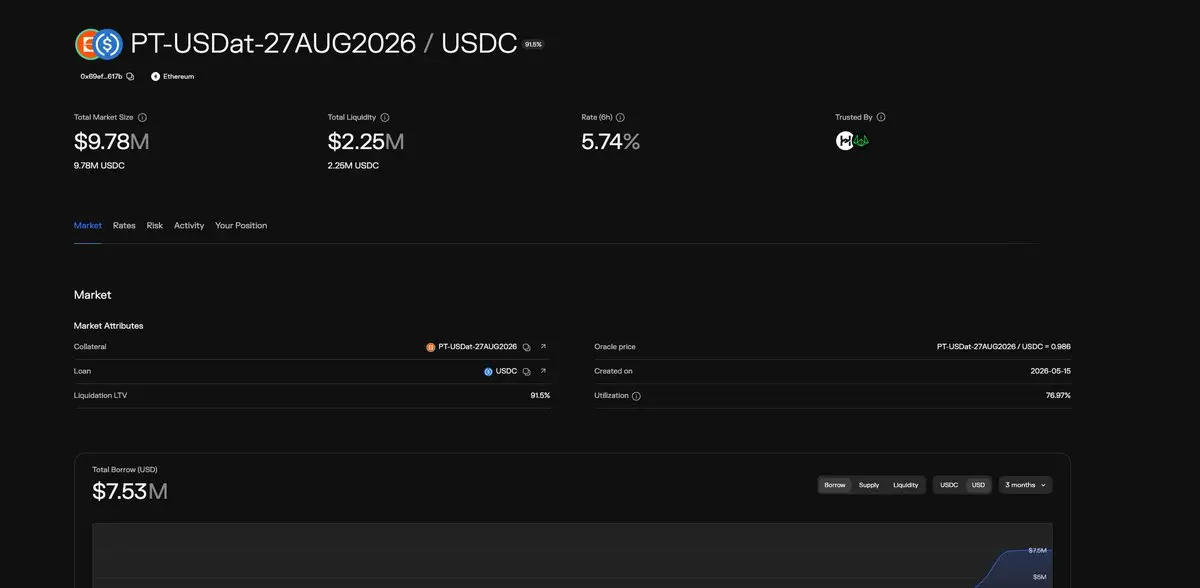
Task: Click the 5.74% rate value
Action: tap(611, 142)
